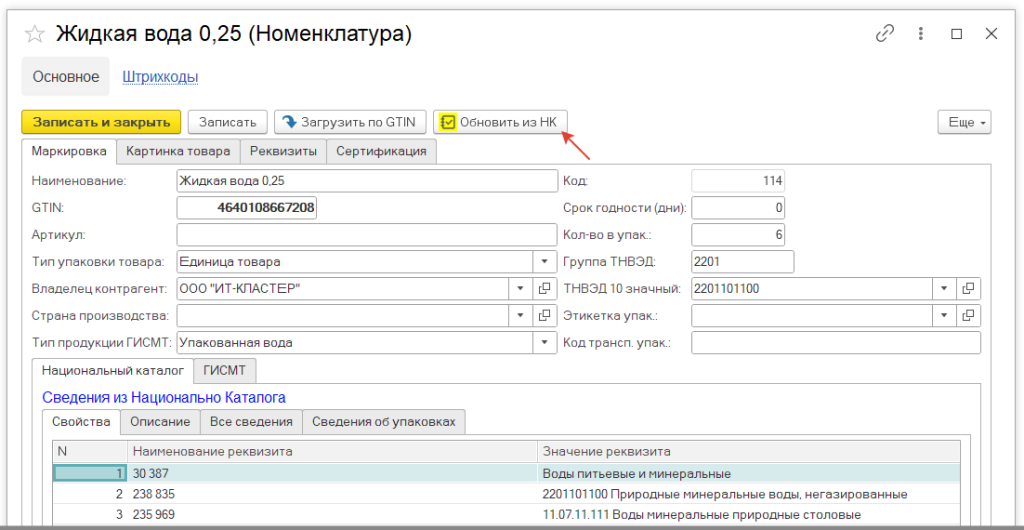Select the cell 11.07.11.111 Воды минеральные природные столовые
1024x530 pixels.
pos(749,515)
